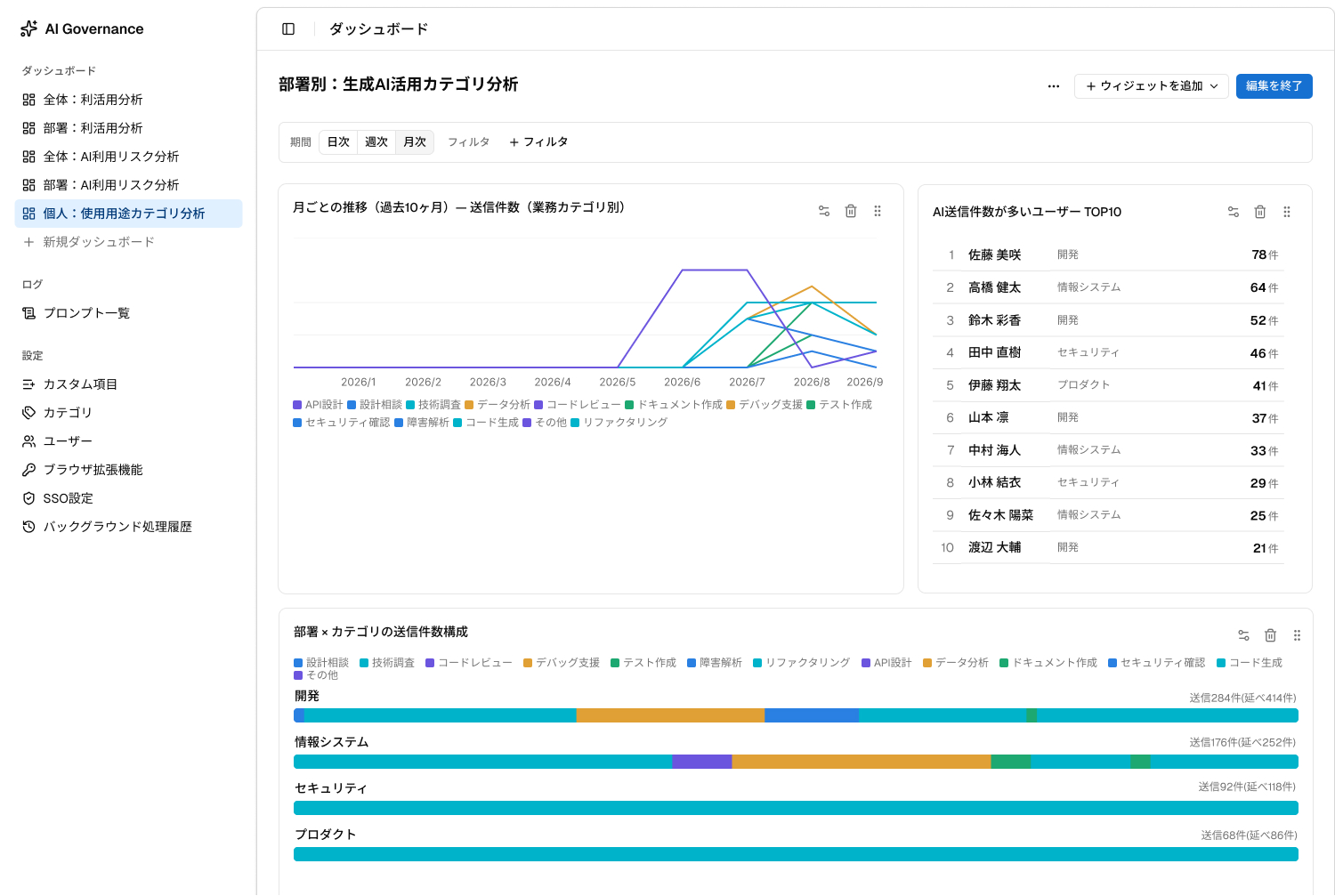Click the プロダクト department bar
Viewport: 1335px width, 896px height.
(x=796, y=854)
